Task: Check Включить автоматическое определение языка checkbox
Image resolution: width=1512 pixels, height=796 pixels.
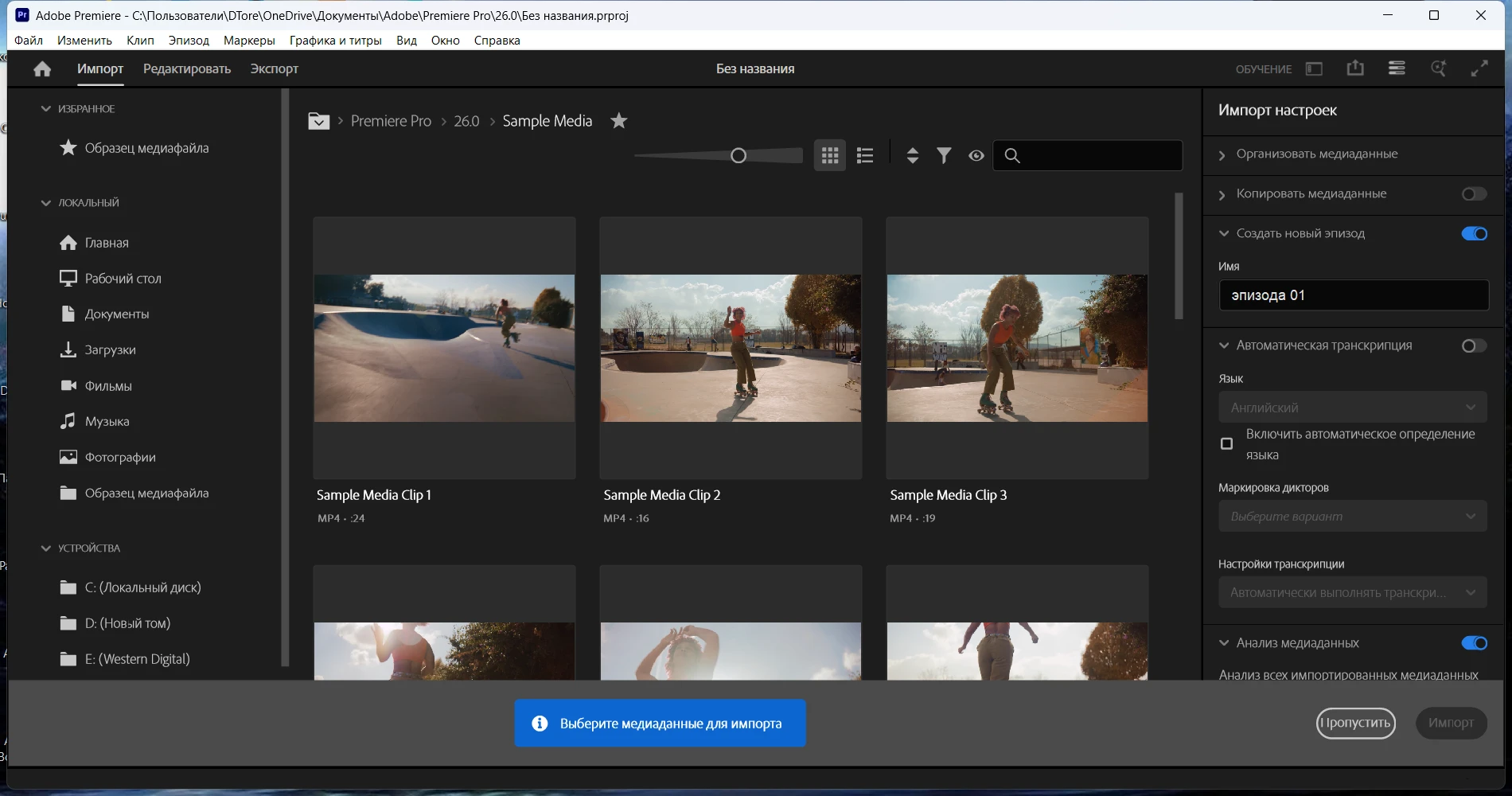Action: pyautogui.click(x=1227, y=443)
